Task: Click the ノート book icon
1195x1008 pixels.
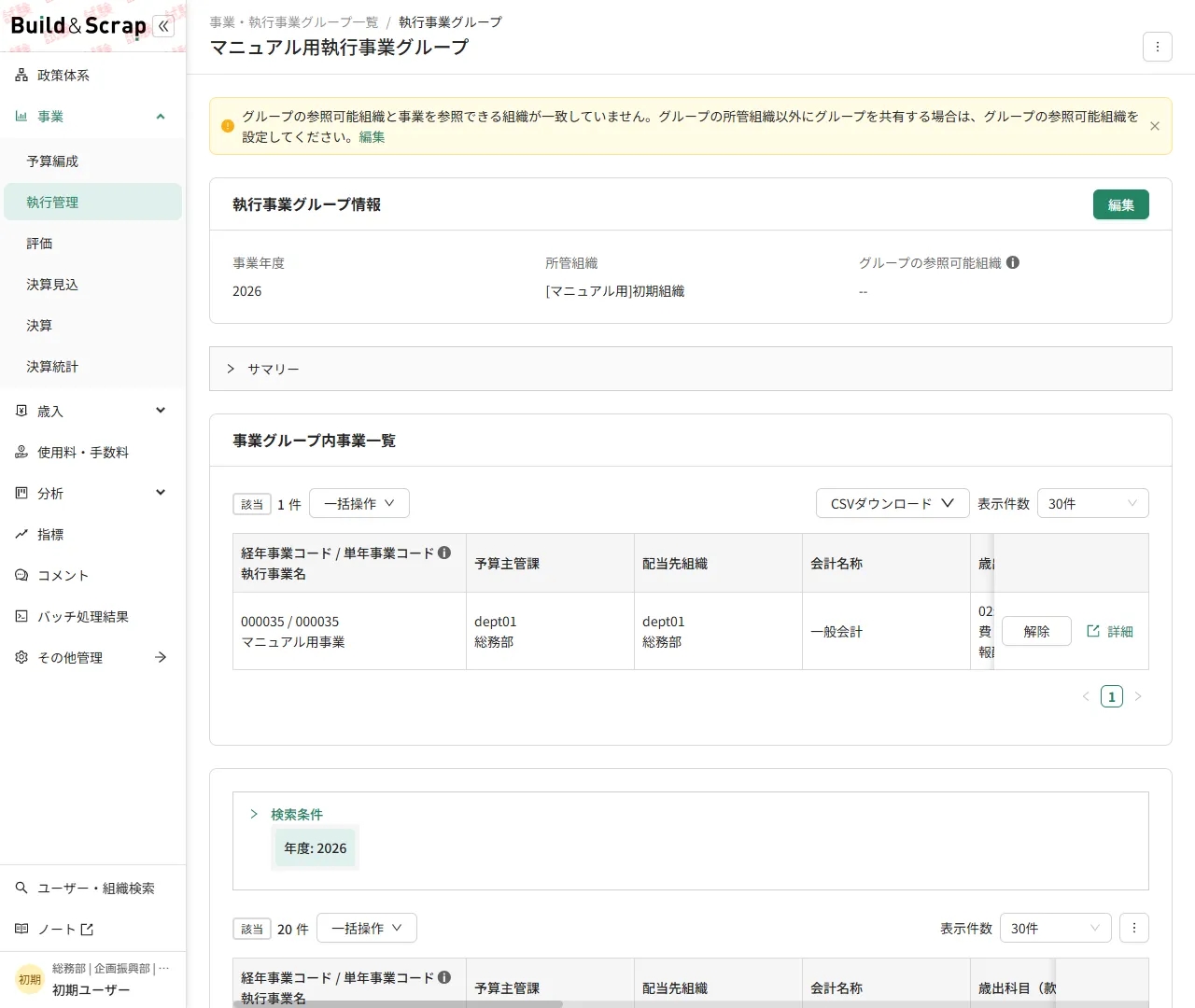Action: point(21,929)
